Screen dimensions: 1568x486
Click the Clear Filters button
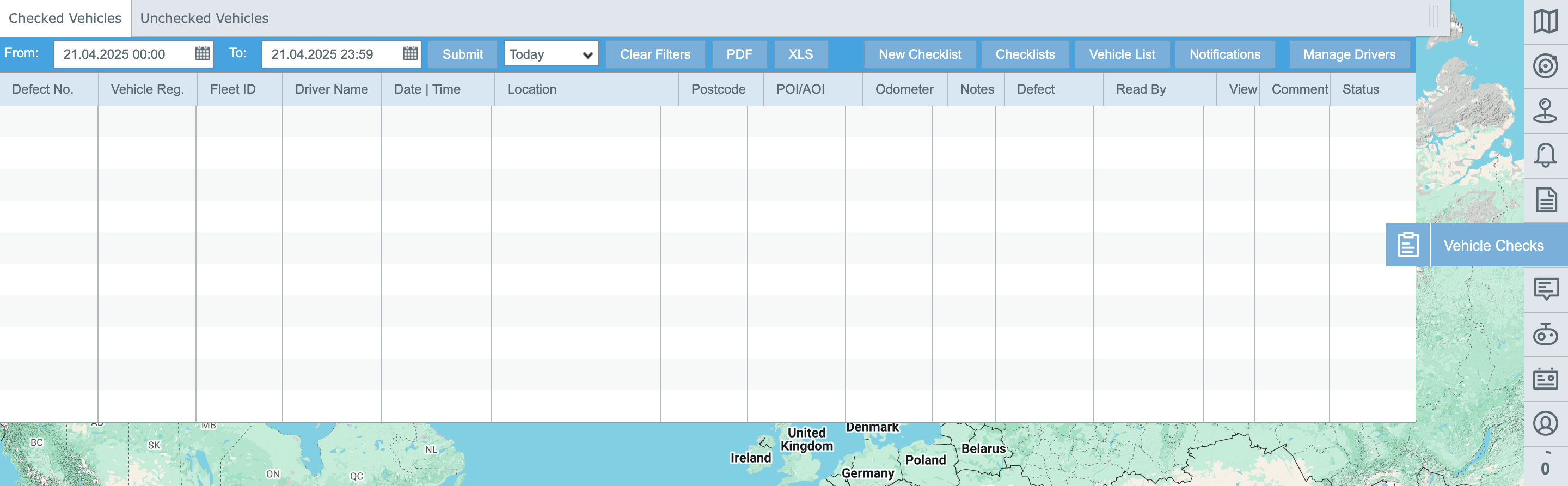(x=654, y=54)
